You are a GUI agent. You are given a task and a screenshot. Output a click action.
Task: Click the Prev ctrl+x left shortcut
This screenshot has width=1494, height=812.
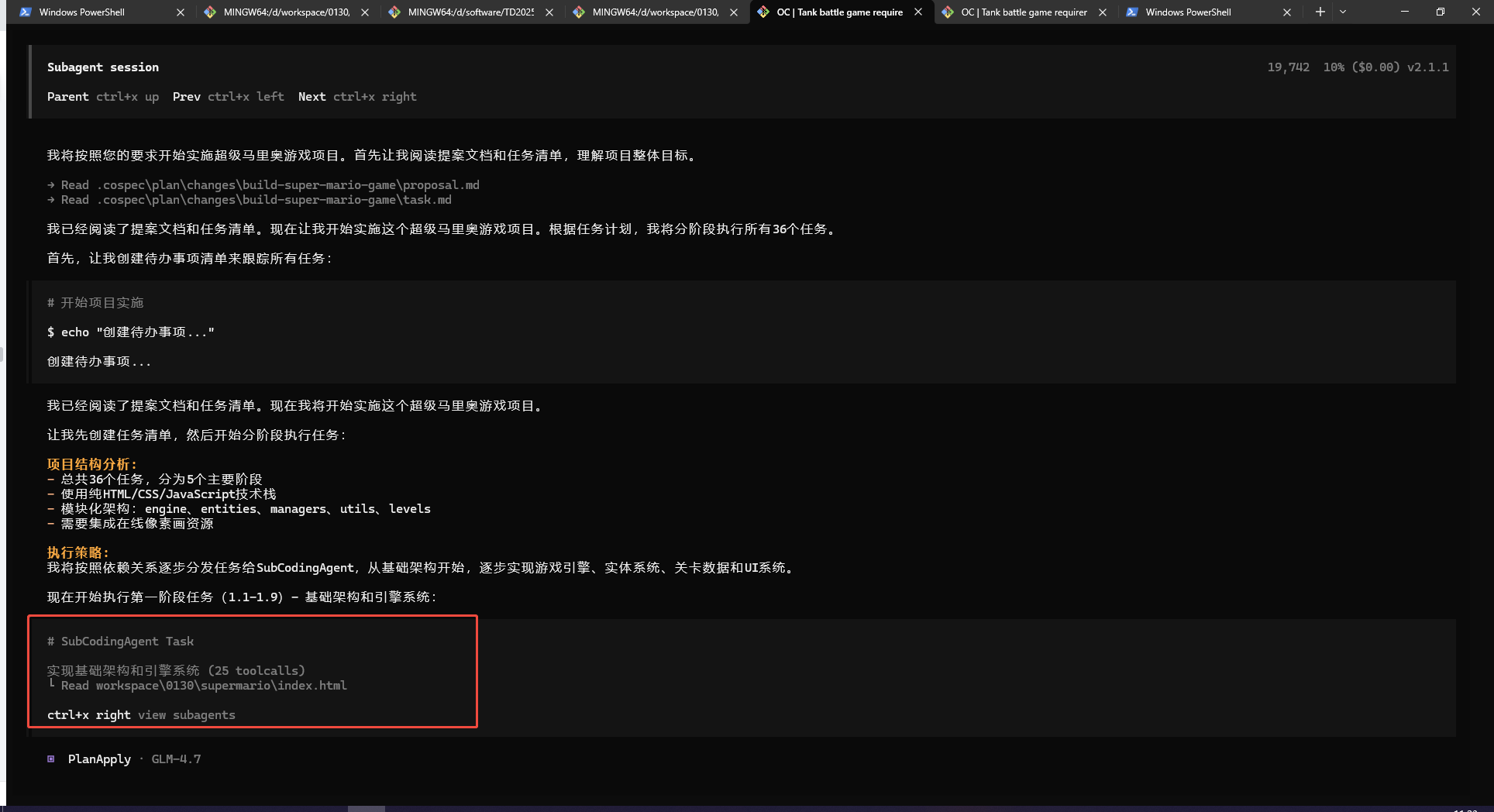coord(228,97)
